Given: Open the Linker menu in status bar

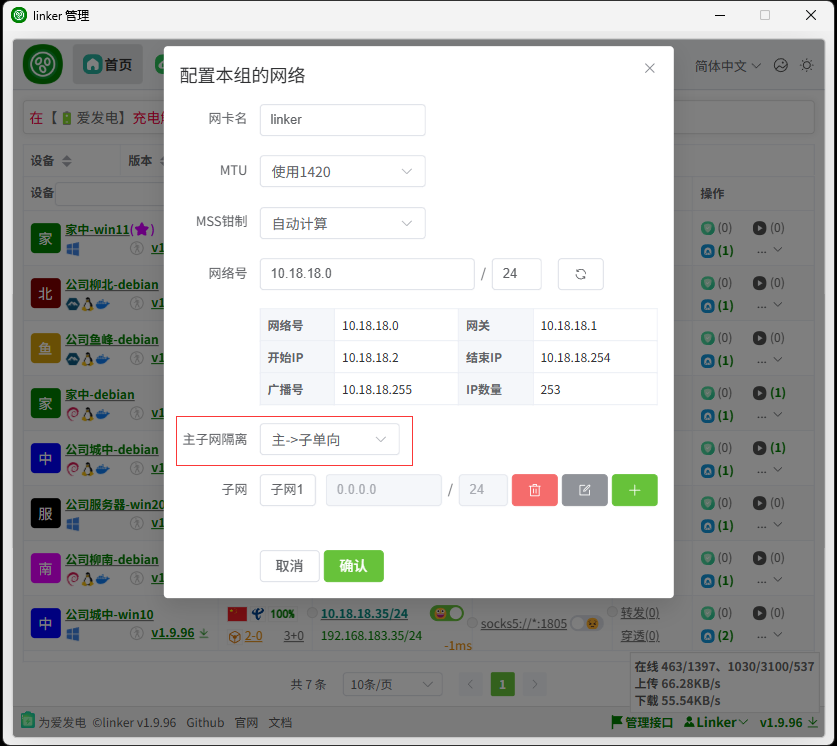Looking at the screenshot, I should 722,722.
